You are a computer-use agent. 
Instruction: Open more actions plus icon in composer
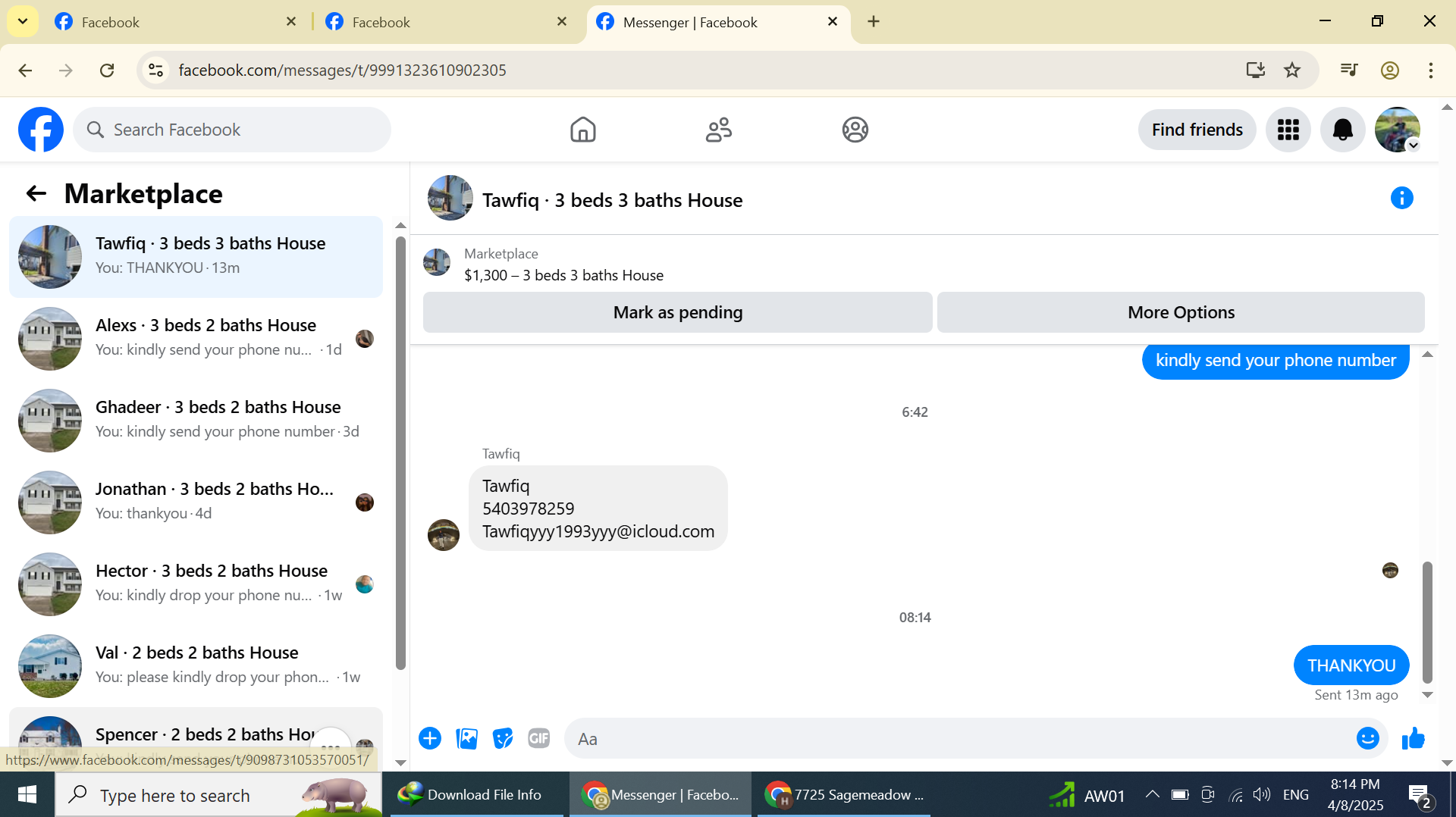(430, 738)
